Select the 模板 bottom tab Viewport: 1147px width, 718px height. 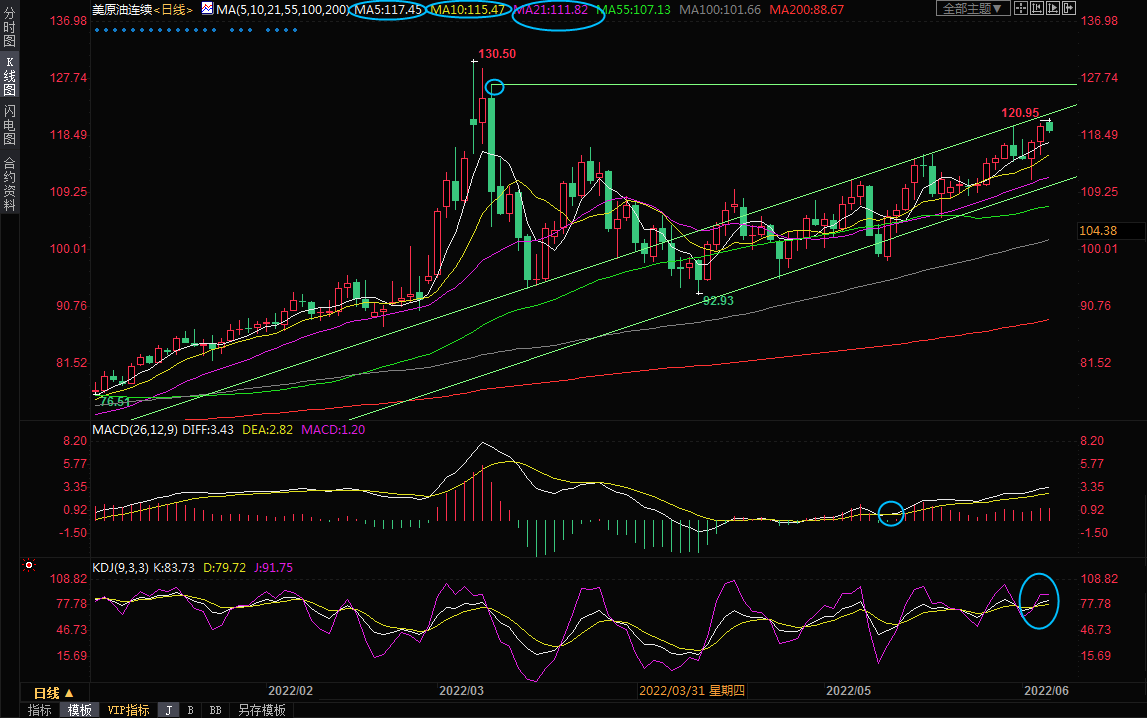pos(80,710)
